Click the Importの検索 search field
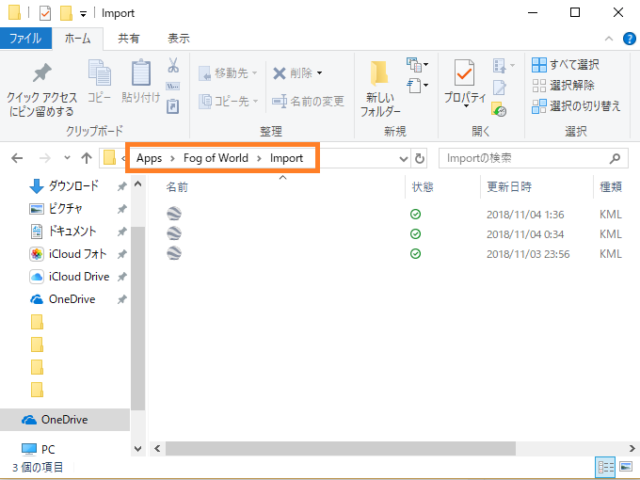640x480 pixels. [x=520, y=158]
